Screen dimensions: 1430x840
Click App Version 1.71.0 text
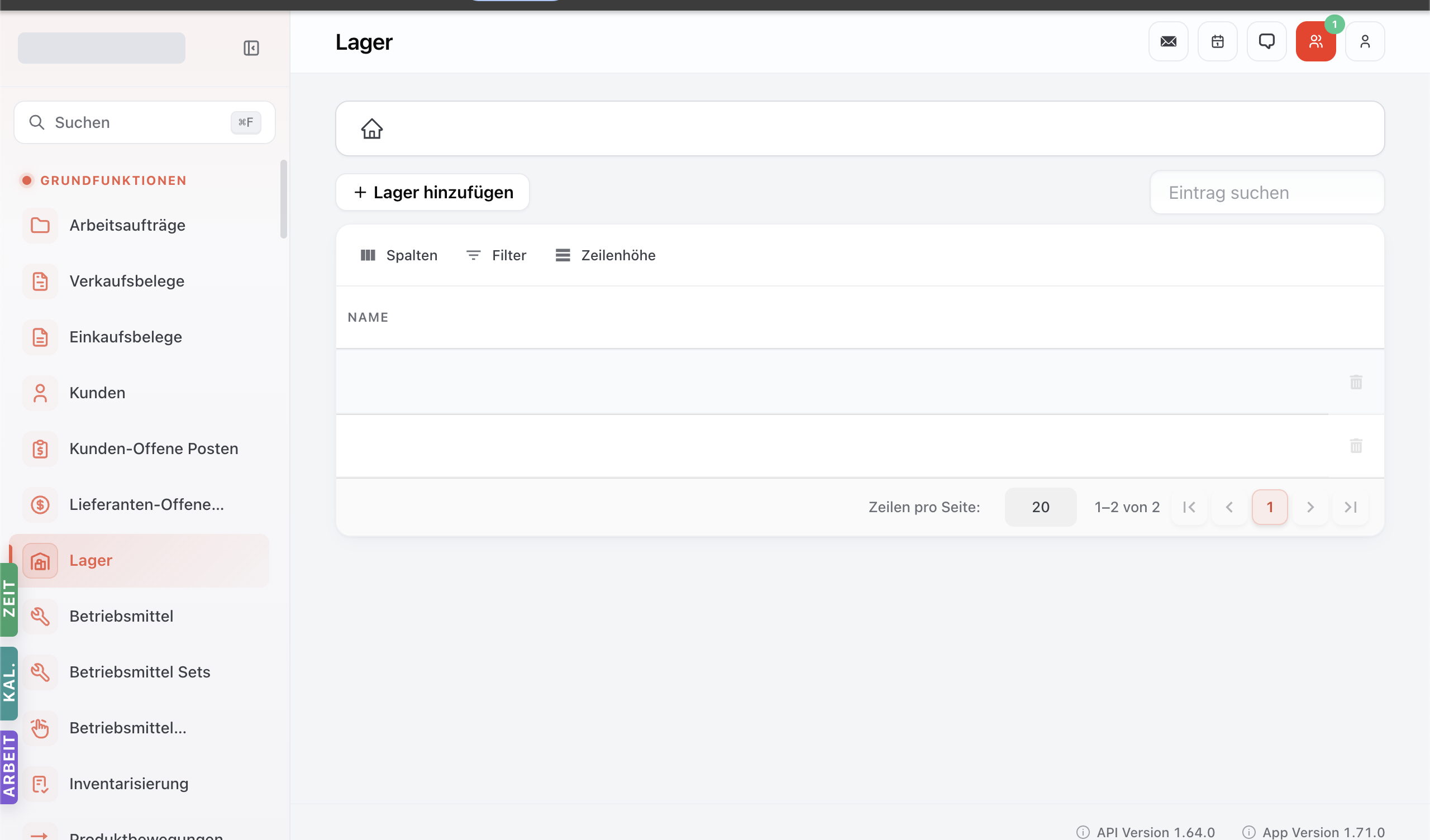(1323, 832)
